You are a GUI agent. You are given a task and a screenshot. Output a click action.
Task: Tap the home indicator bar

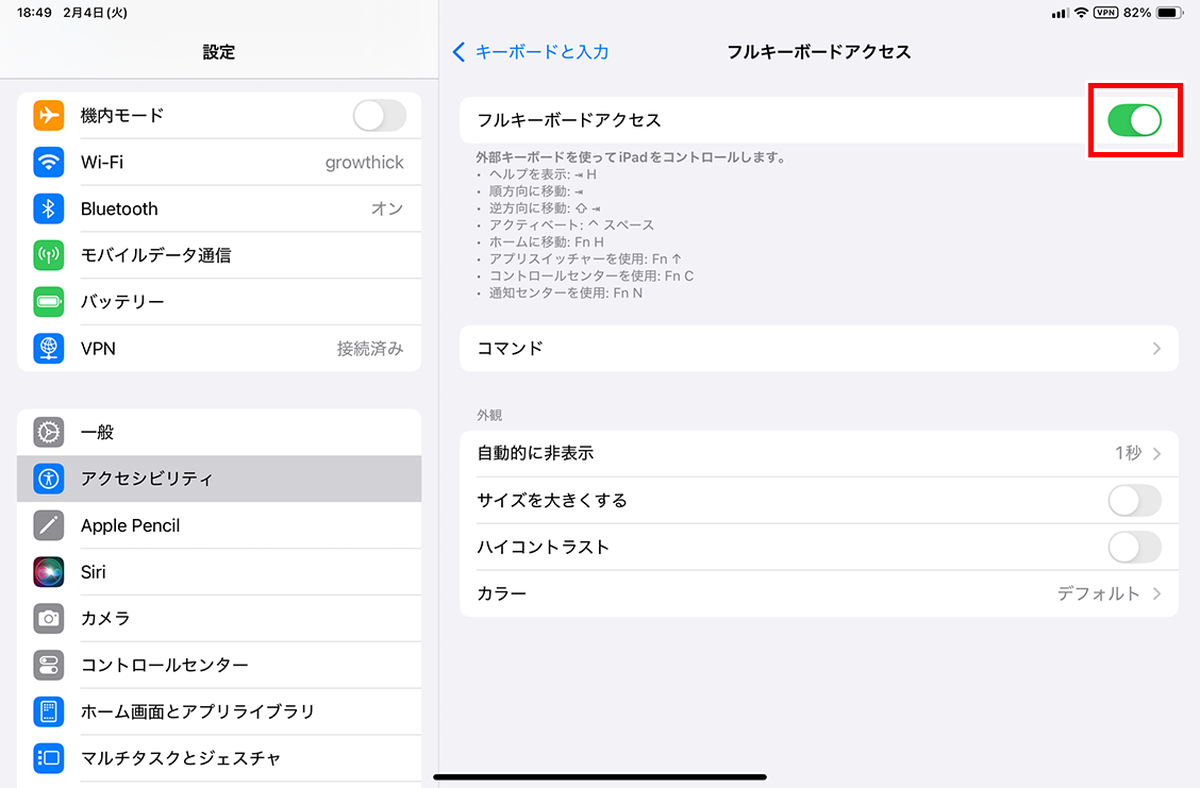point(600,777)
